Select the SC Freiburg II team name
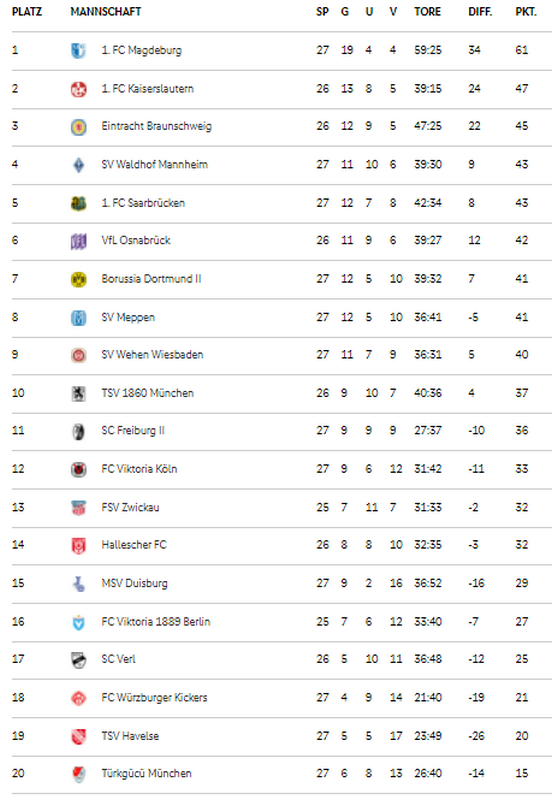Viewport: 552px width, 800px height. (133, 431)
